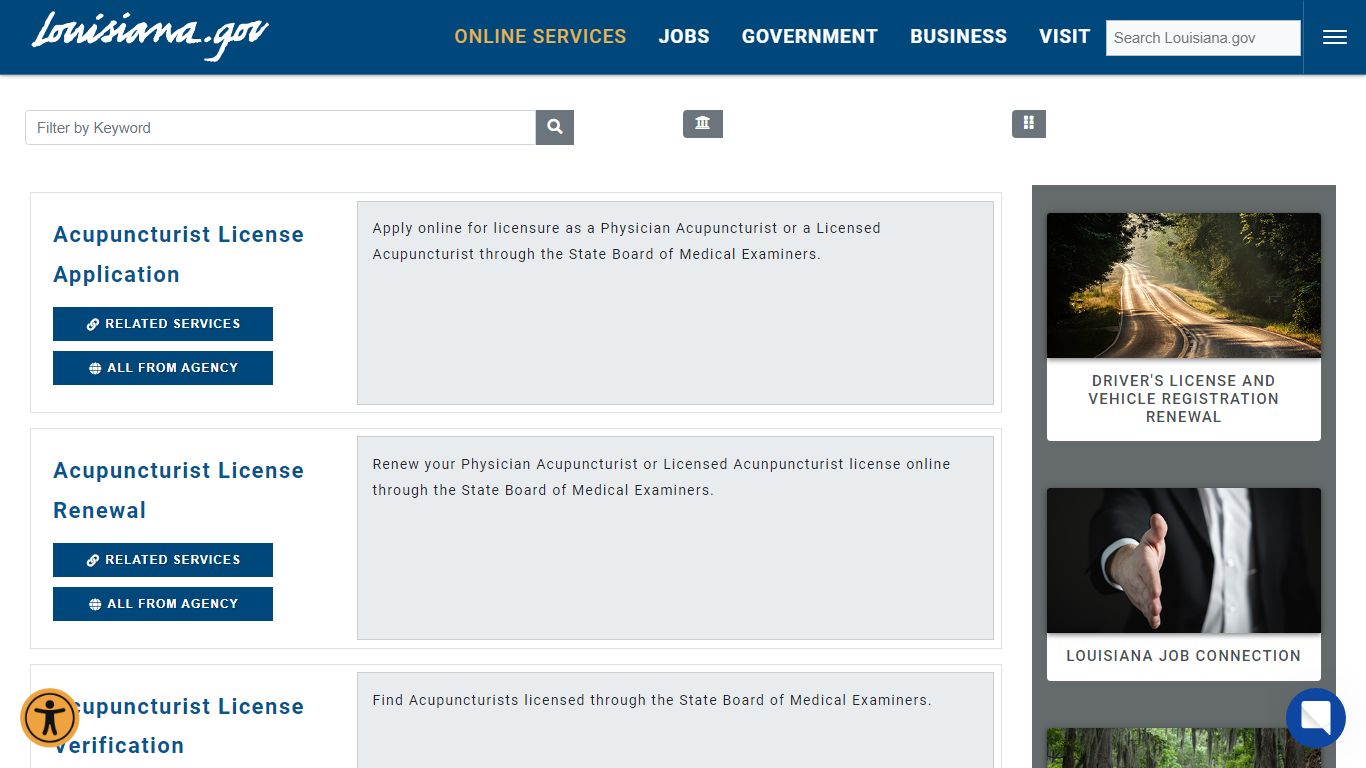This screenshot has height=768, width=1366.
Task: Click the Louisiana.gov logo
Action: coord(150,36)
